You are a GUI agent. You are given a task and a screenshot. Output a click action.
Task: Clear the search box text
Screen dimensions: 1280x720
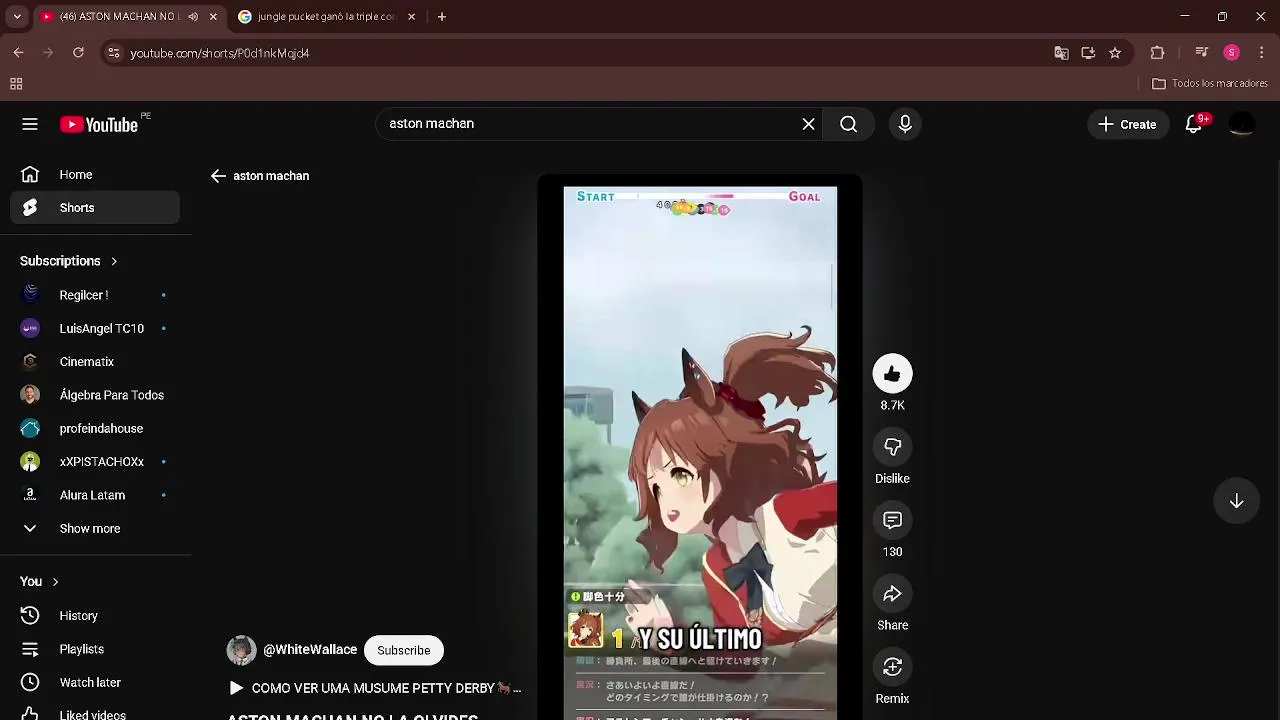click(808, 124)
